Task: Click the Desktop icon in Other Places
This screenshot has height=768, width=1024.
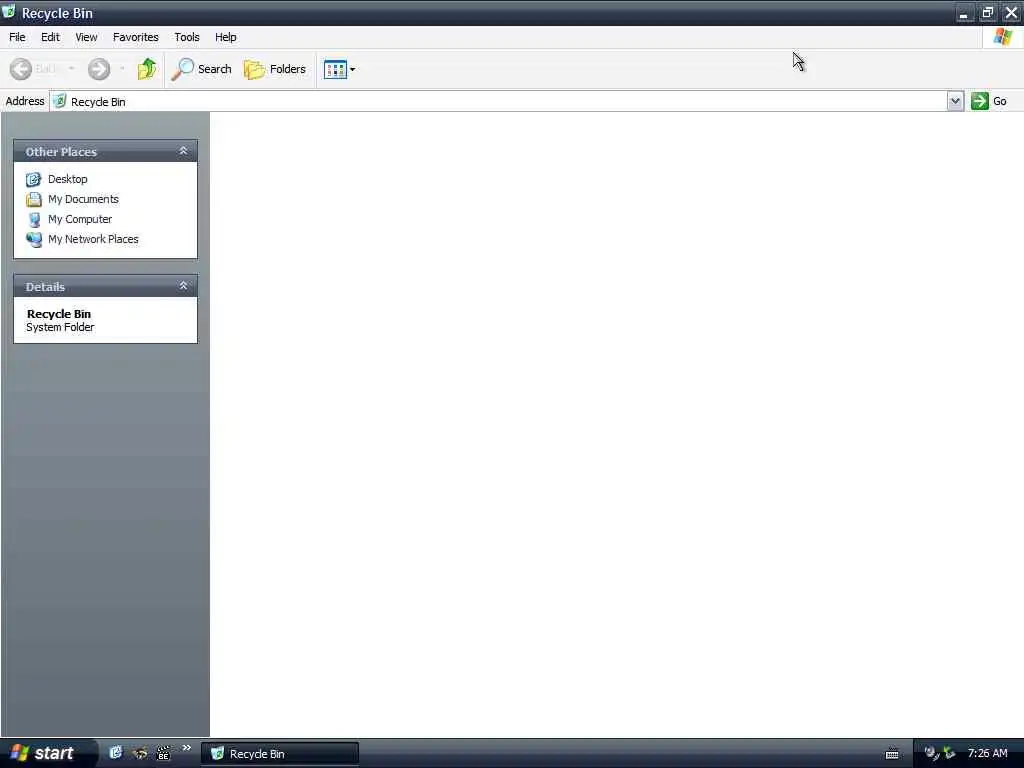Action: [33, 179]
